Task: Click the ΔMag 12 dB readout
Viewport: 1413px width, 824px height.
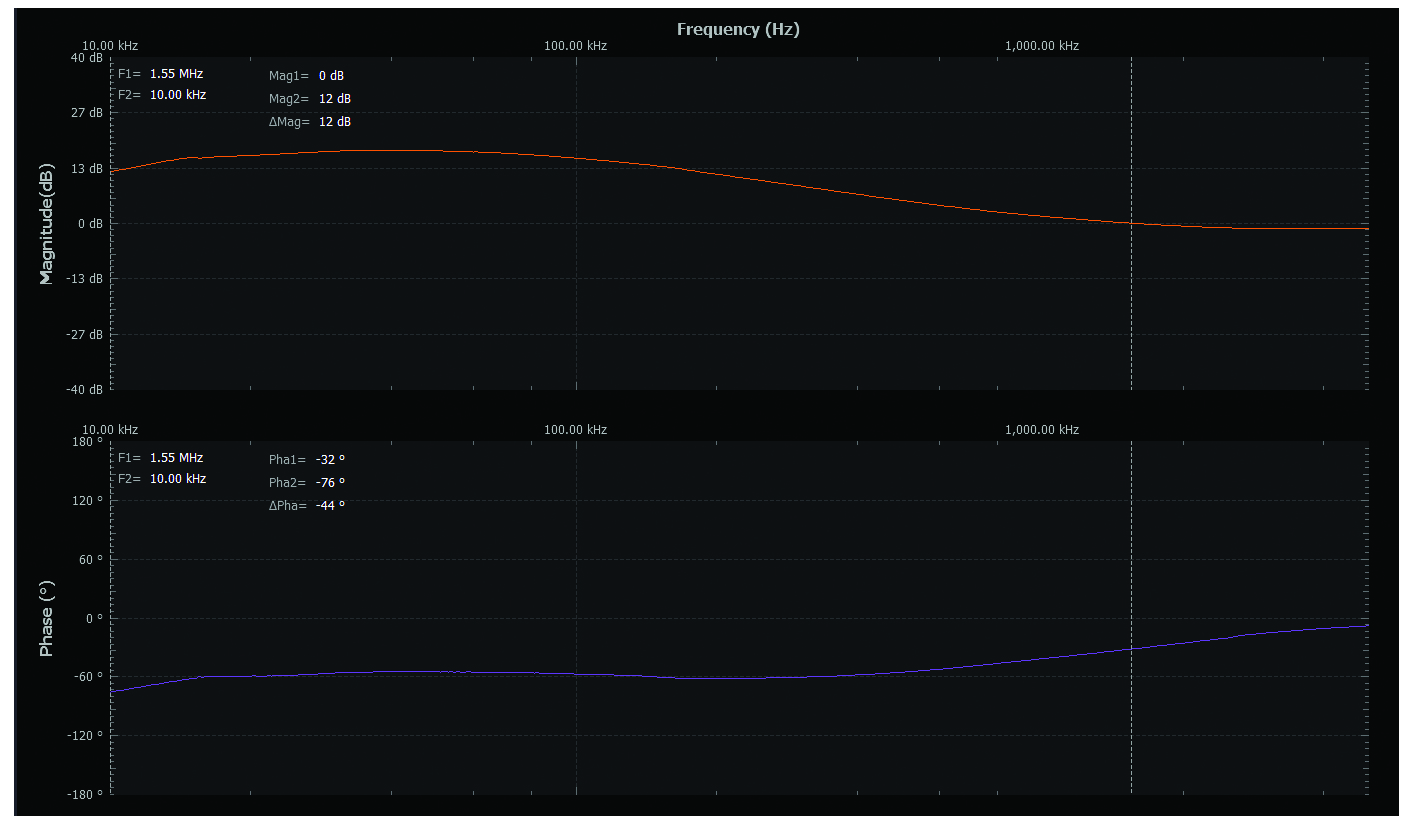Action: (x=335, y=122)
